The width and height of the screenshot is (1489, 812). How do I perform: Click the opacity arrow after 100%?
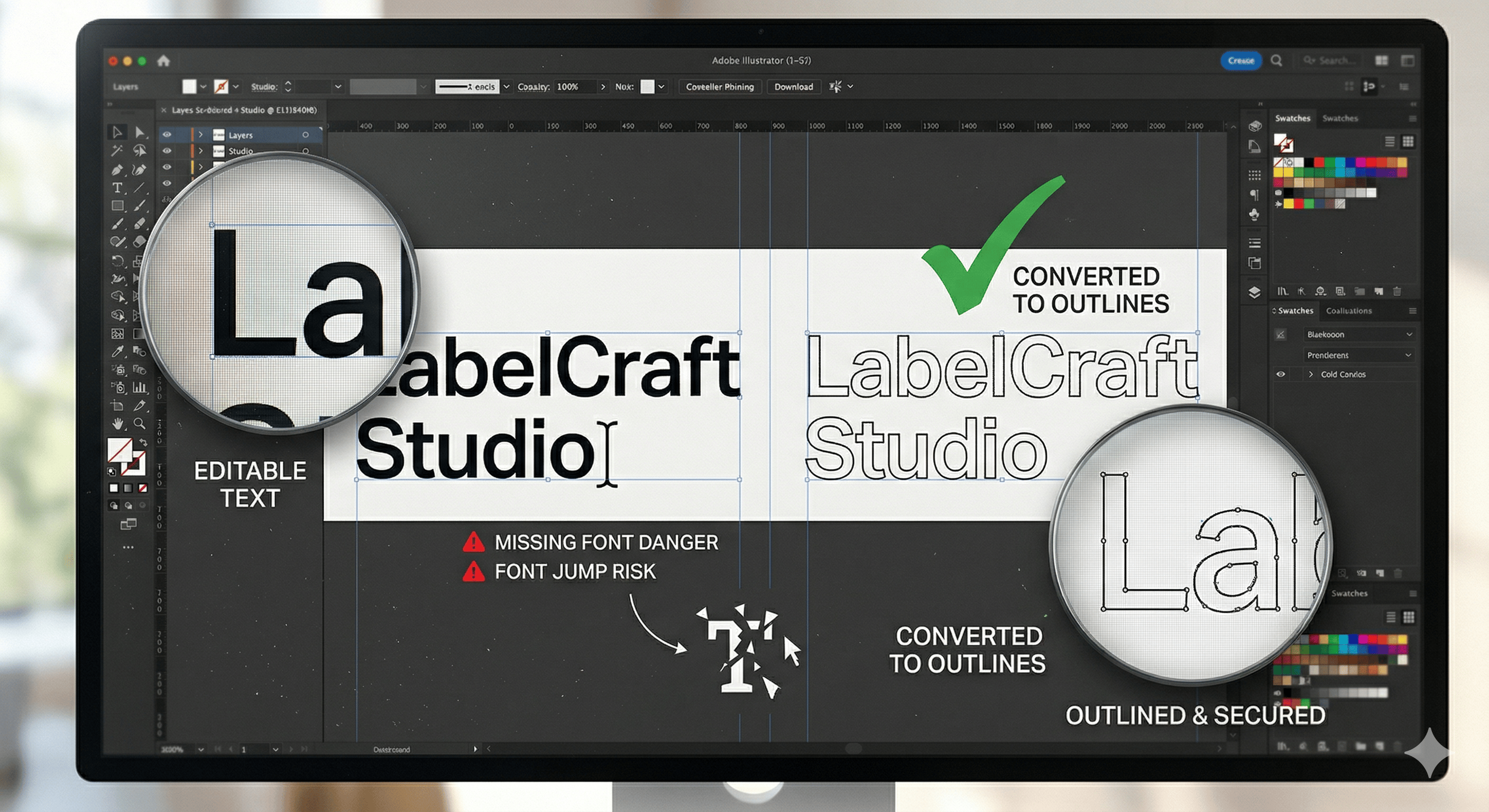(603, 87)
